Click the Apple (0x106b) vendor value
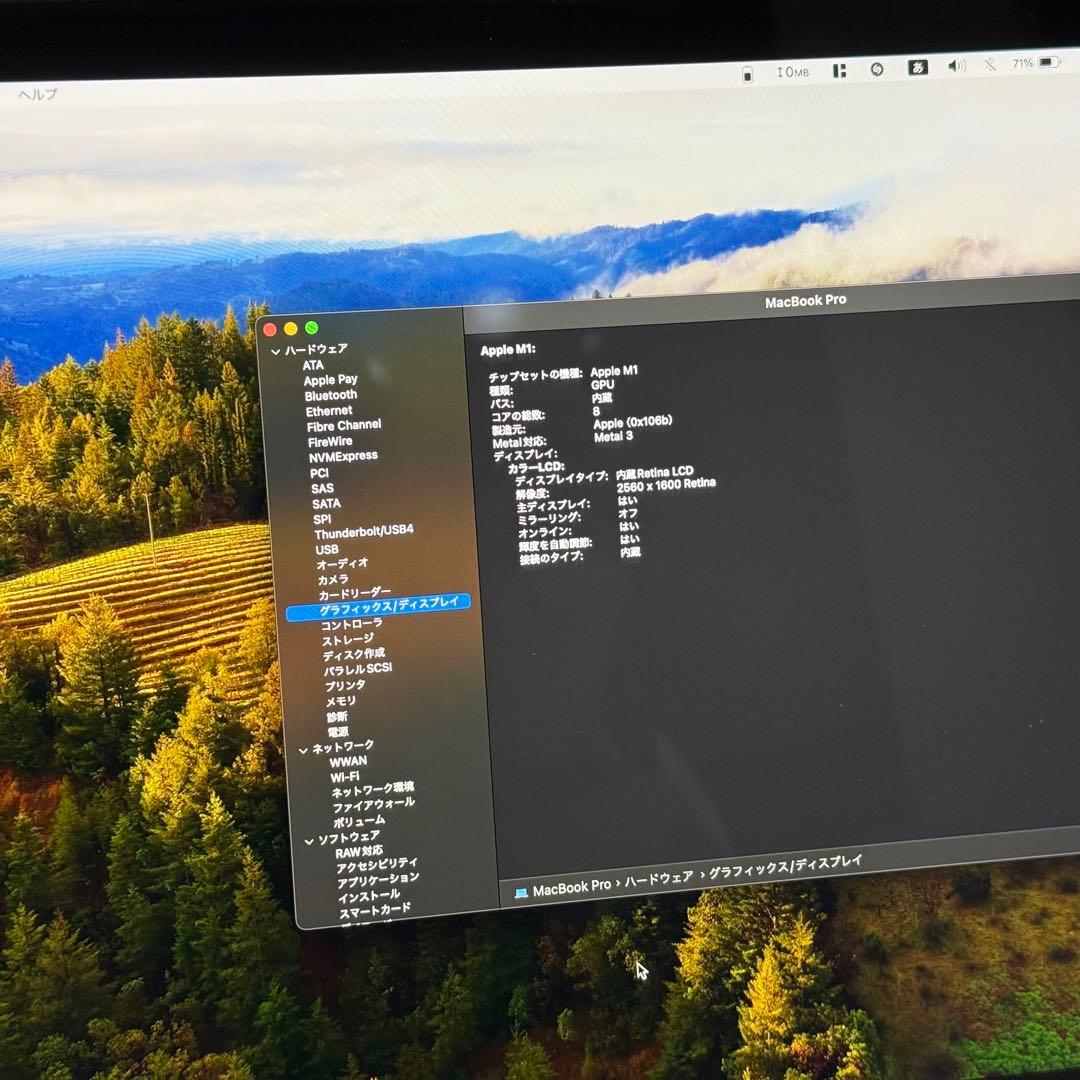The height and width of the screenshot is (1080, 1080). click(x=632, y=422)
